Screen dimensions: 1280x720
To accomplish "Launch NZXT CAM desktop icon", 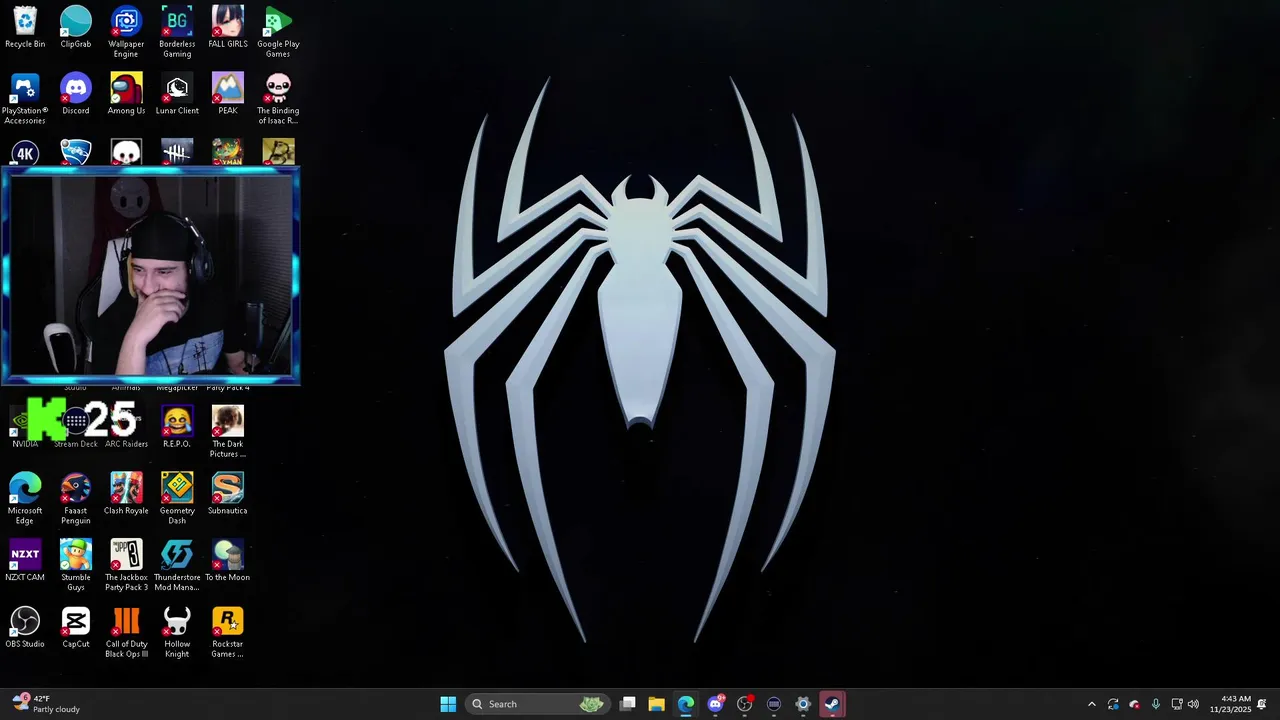I will click(25, 560).
